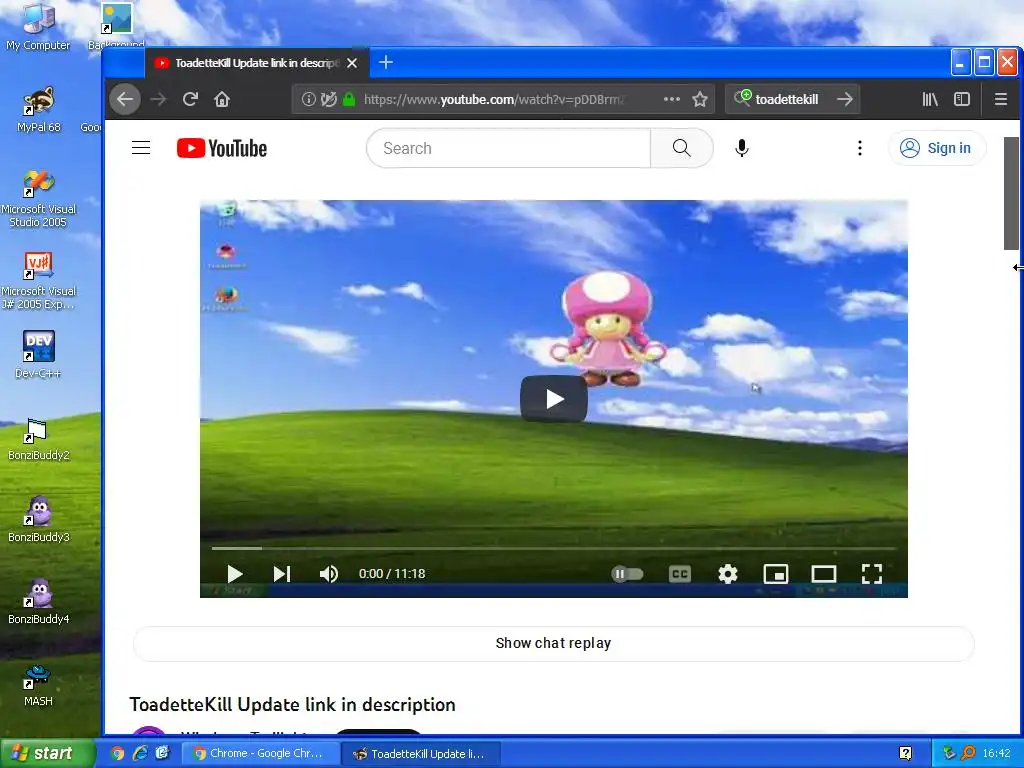1024x768 pixels.
Task: Click the third quick launch icon
Action: click(x=162, y=753)
